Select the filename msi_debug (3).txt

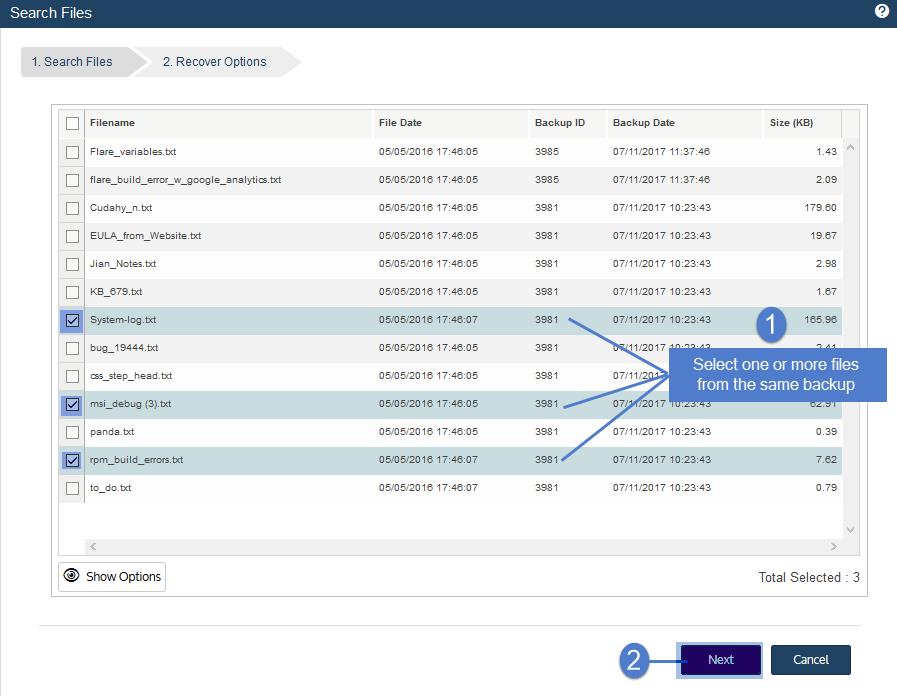click(x=130, y=404)
